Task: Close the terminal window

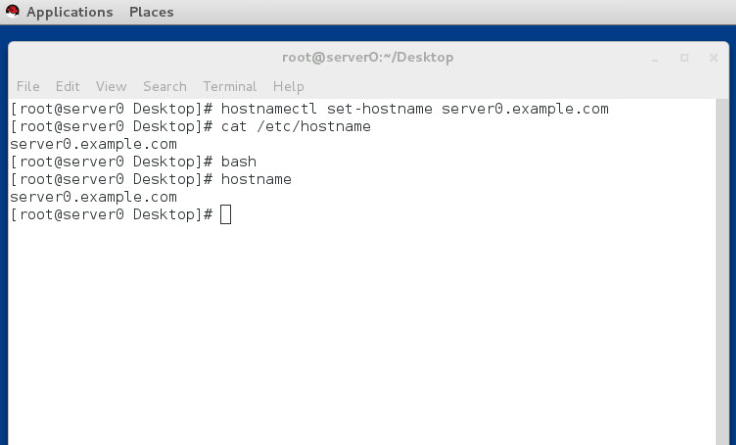Action: coord(713,58)
